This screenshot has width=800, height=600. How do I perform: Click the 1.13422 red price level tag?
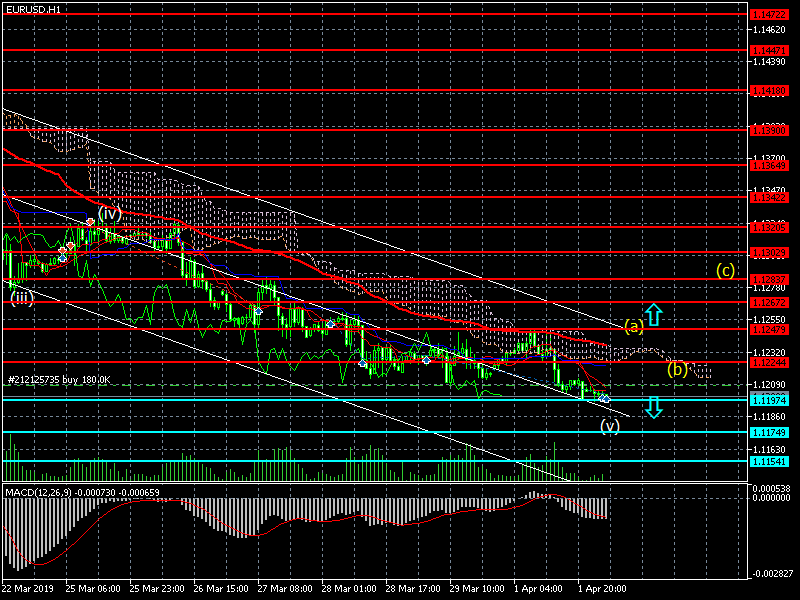coord(769,197)
